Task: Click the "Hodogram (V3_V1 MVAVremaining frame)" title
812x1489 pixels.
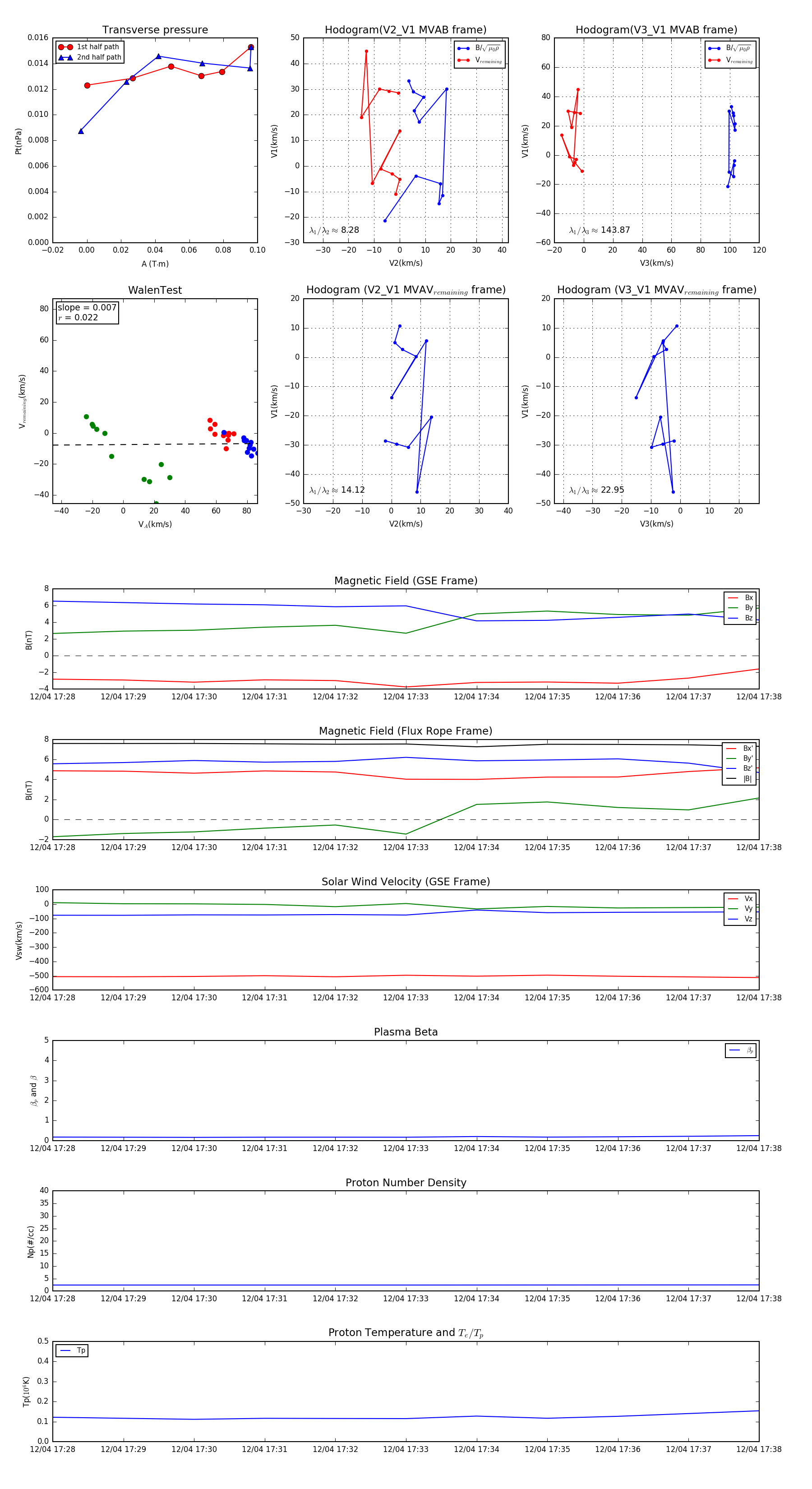Action: [656, 290]
